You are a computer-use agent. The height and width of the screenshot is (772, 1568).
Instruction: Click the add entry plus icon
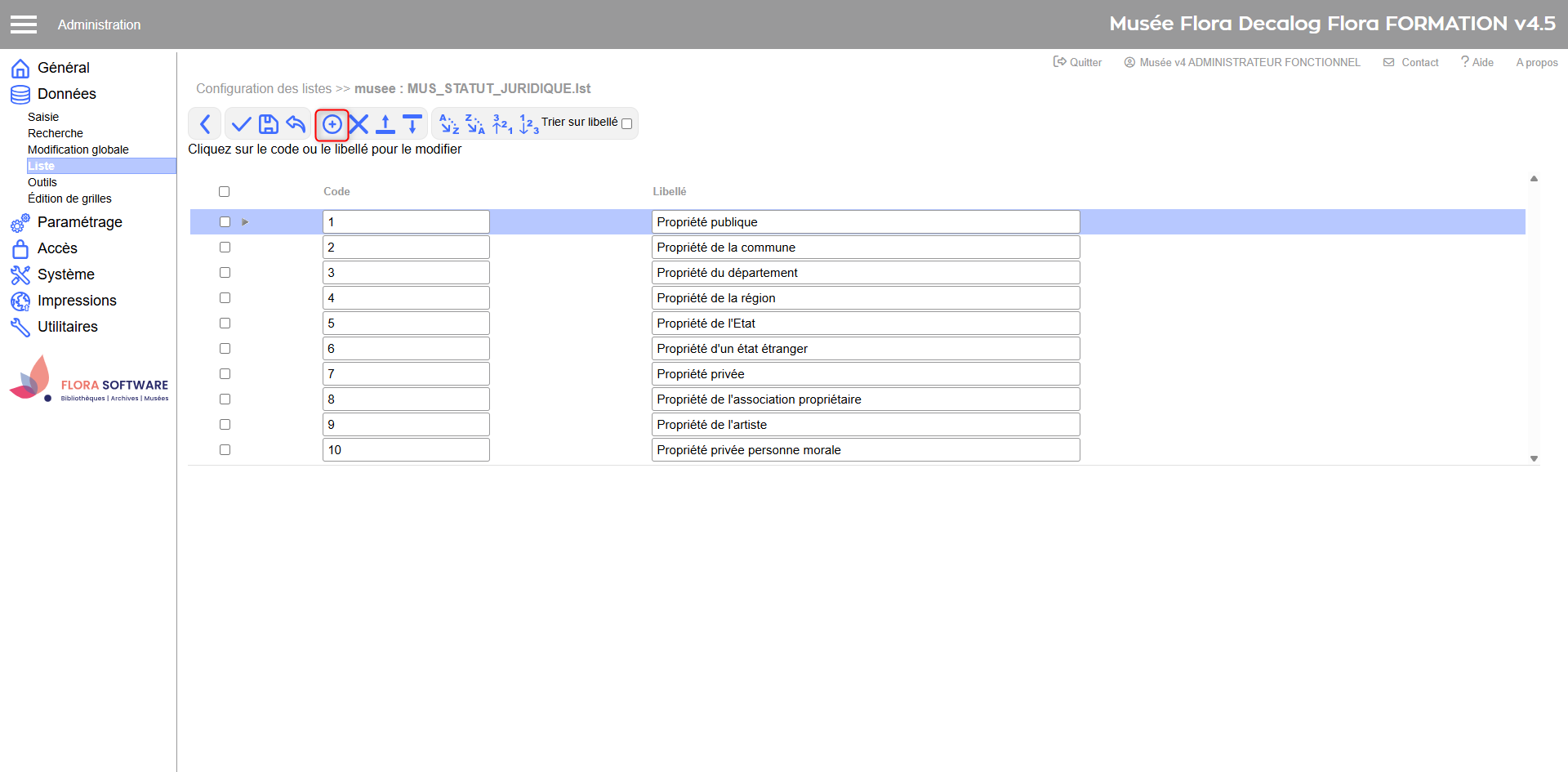332,124
